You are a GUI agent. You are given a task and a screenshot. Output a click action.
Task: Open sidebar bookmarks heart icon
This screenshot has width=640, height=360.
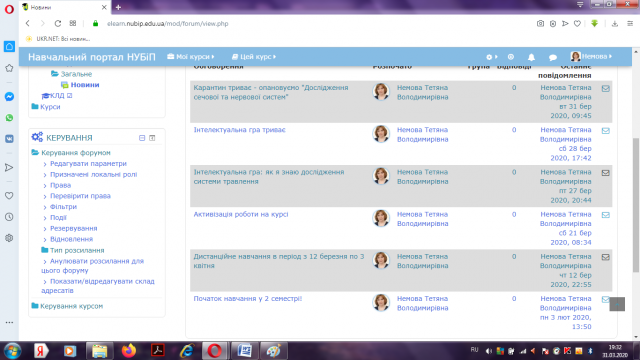click(9, 196)
